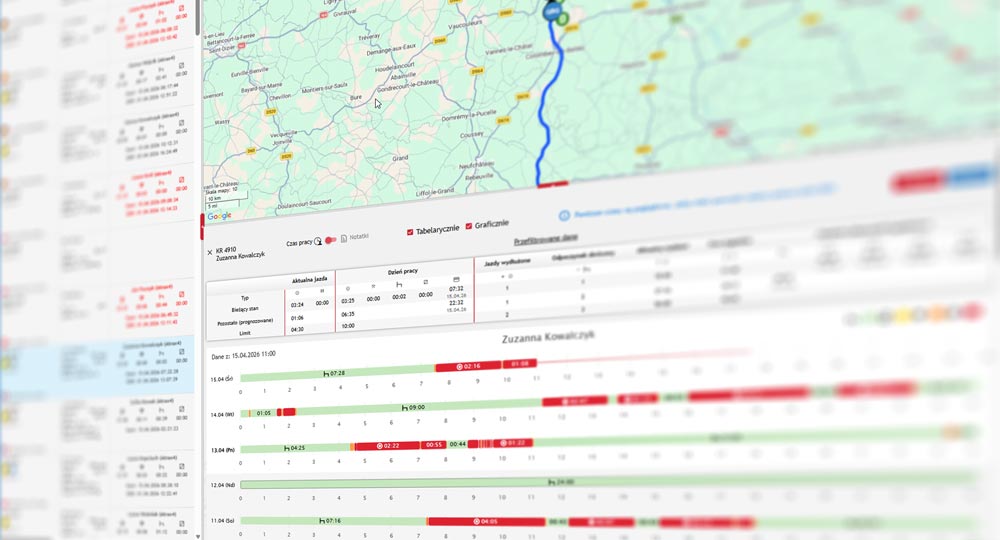Click the break icon under Aktualna jazda

pyautogui.click(x=322, y=291)
